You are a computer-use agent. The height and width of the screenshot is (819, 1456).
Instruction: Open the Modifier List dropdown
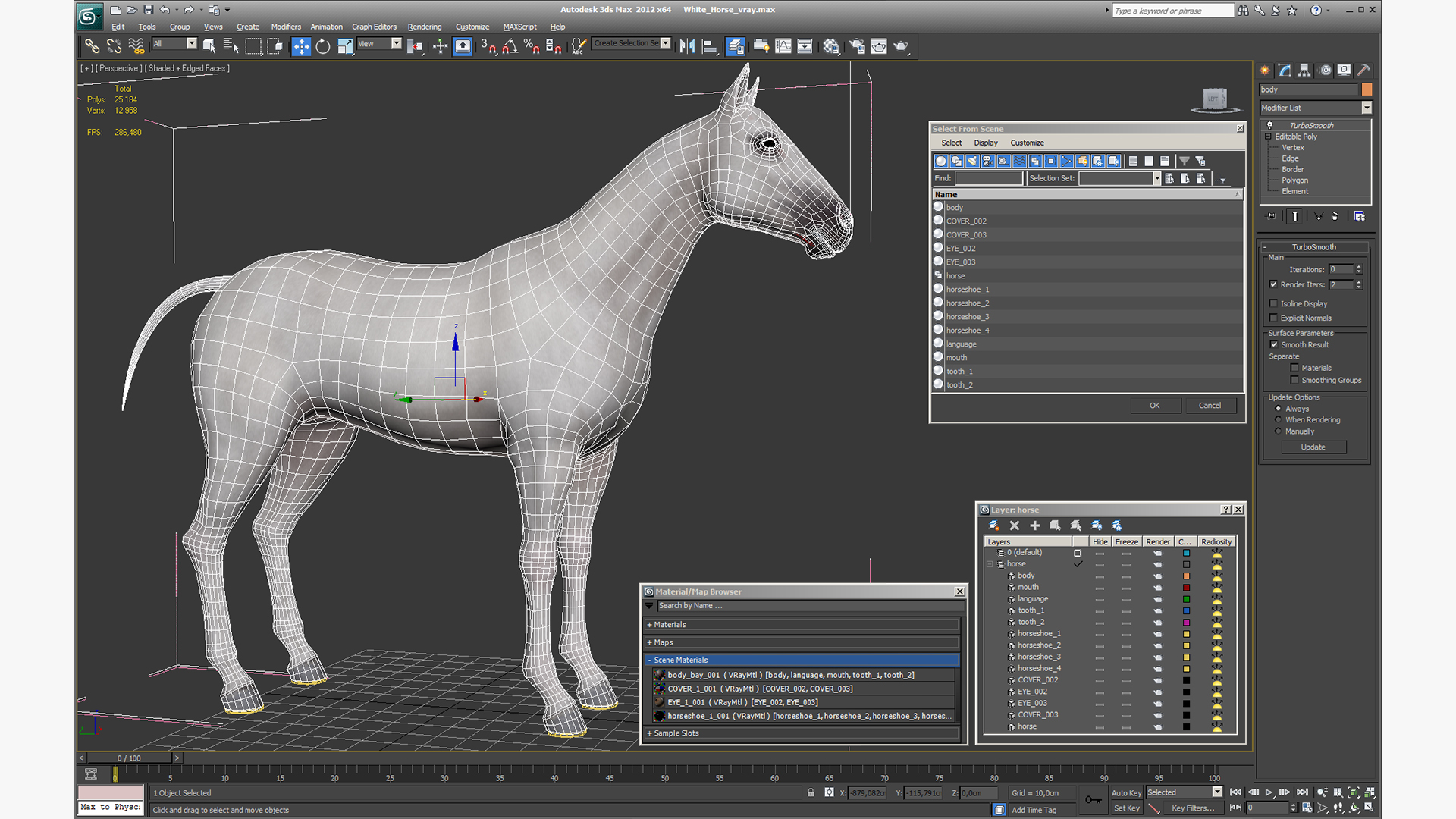pos(1367,108)
